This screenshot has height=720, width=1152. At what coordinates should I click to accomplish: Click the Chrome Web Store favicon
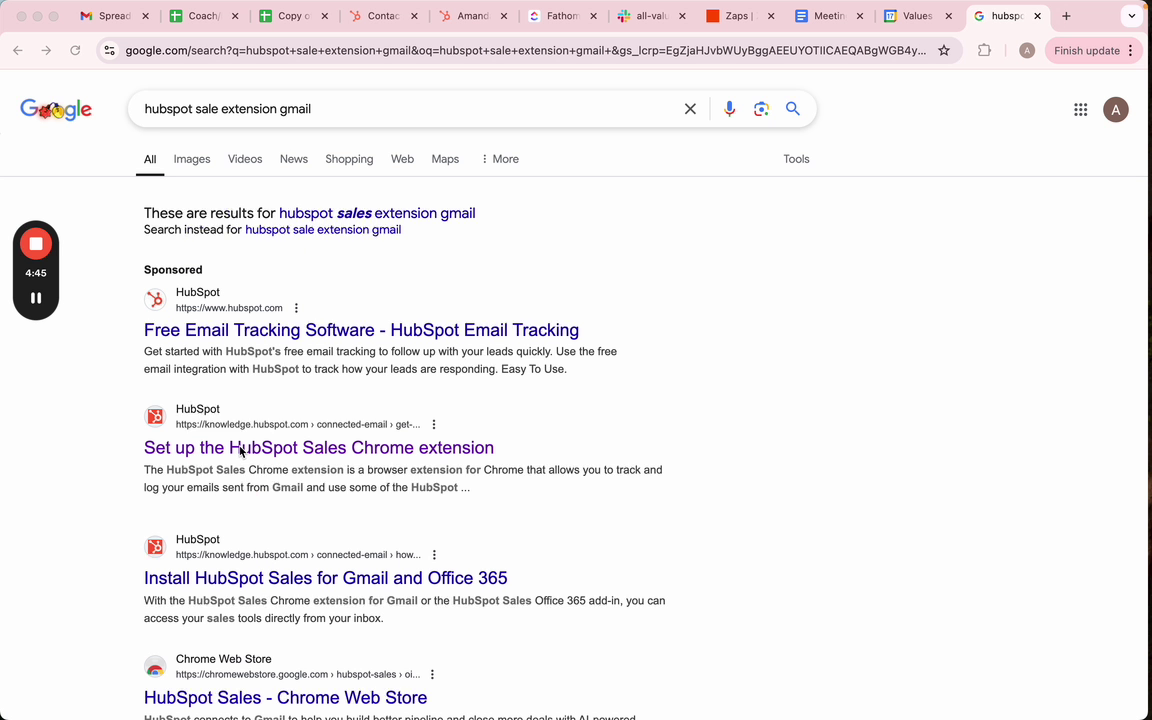tap(155, 667)
